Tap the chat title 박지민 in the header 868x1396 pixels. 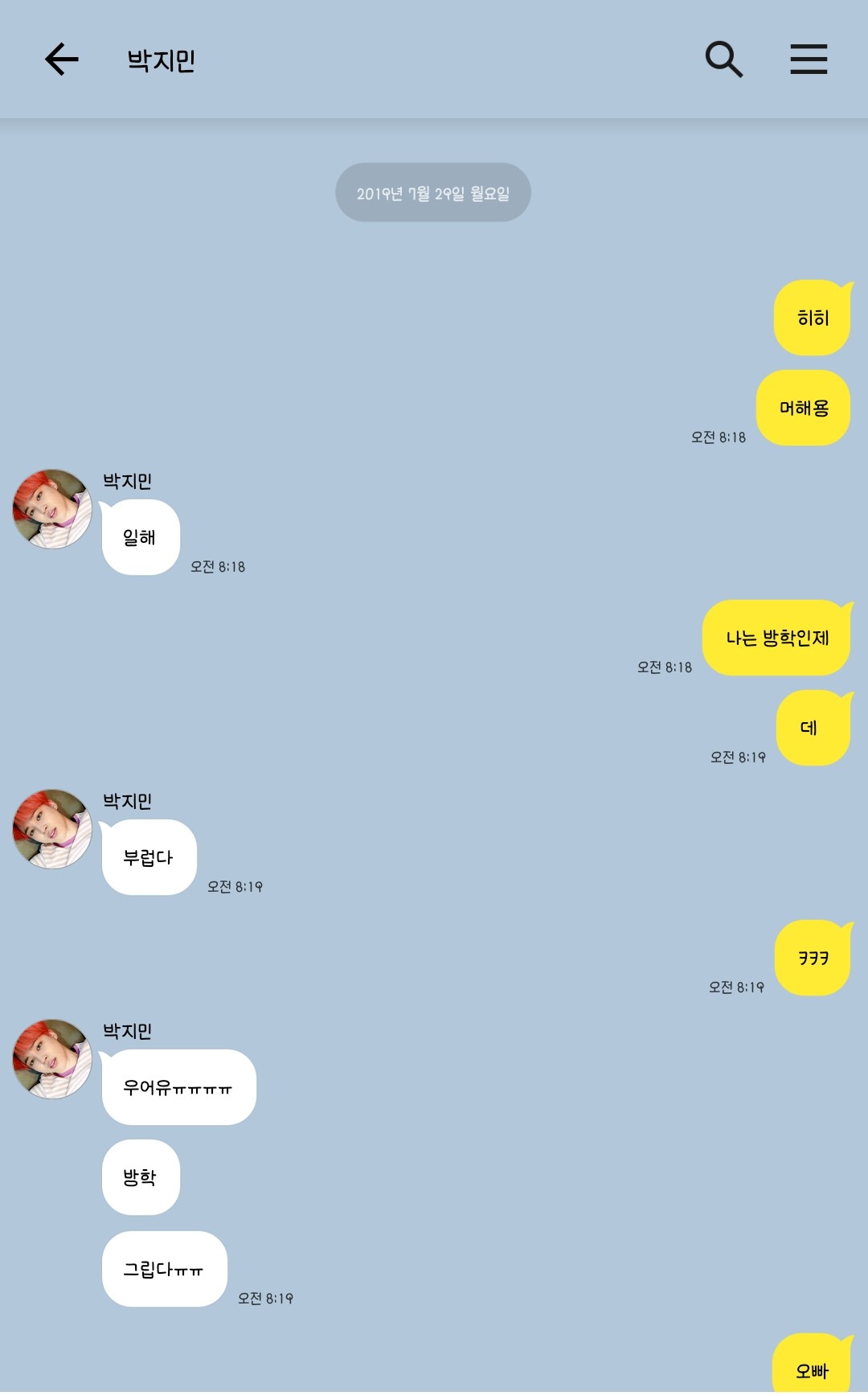pyautogui.click(x=162, y=60)
